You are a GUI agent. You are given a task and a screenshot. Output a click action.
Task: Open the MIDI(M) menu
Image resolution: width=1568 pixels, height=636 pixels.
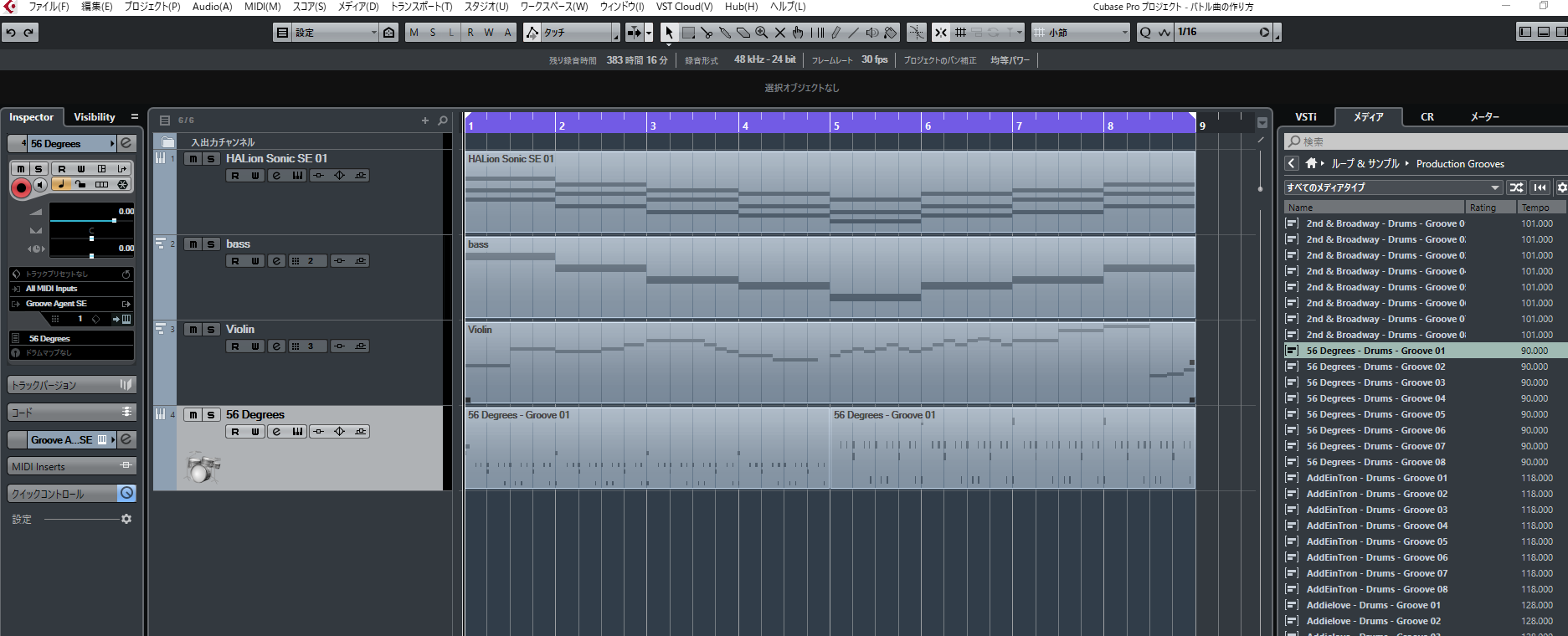click(x=262, y=7)
